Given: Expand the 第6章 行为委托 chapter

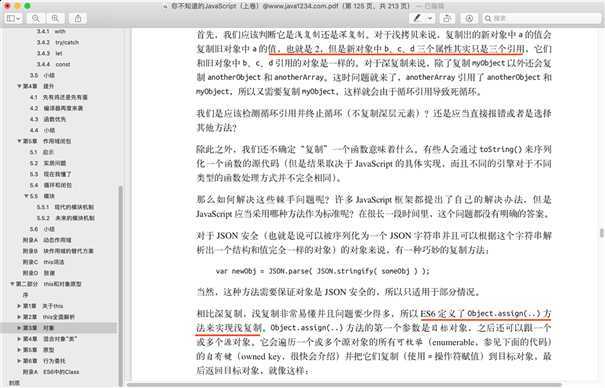Looking at the screenshot, I should (x=19, y=361).
